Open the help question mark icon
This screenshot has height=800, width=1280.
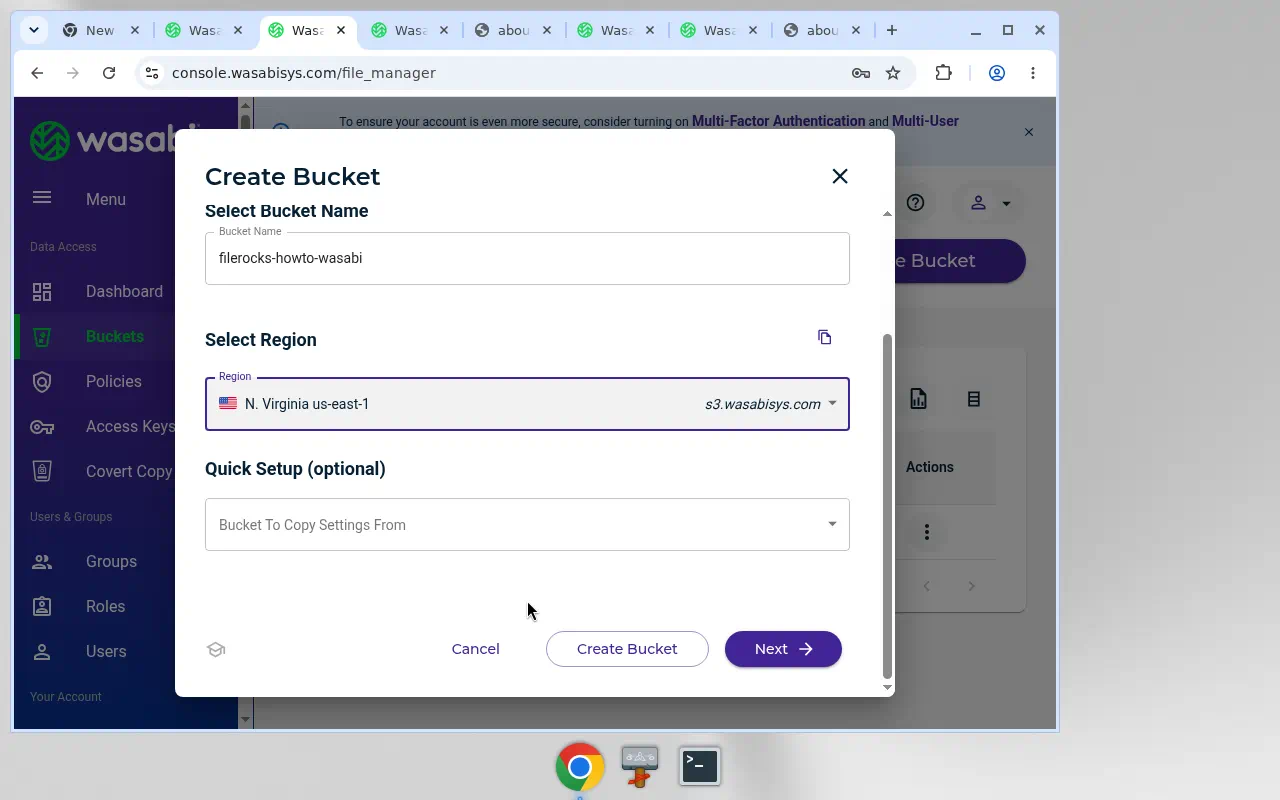click(x=915, y=203)
